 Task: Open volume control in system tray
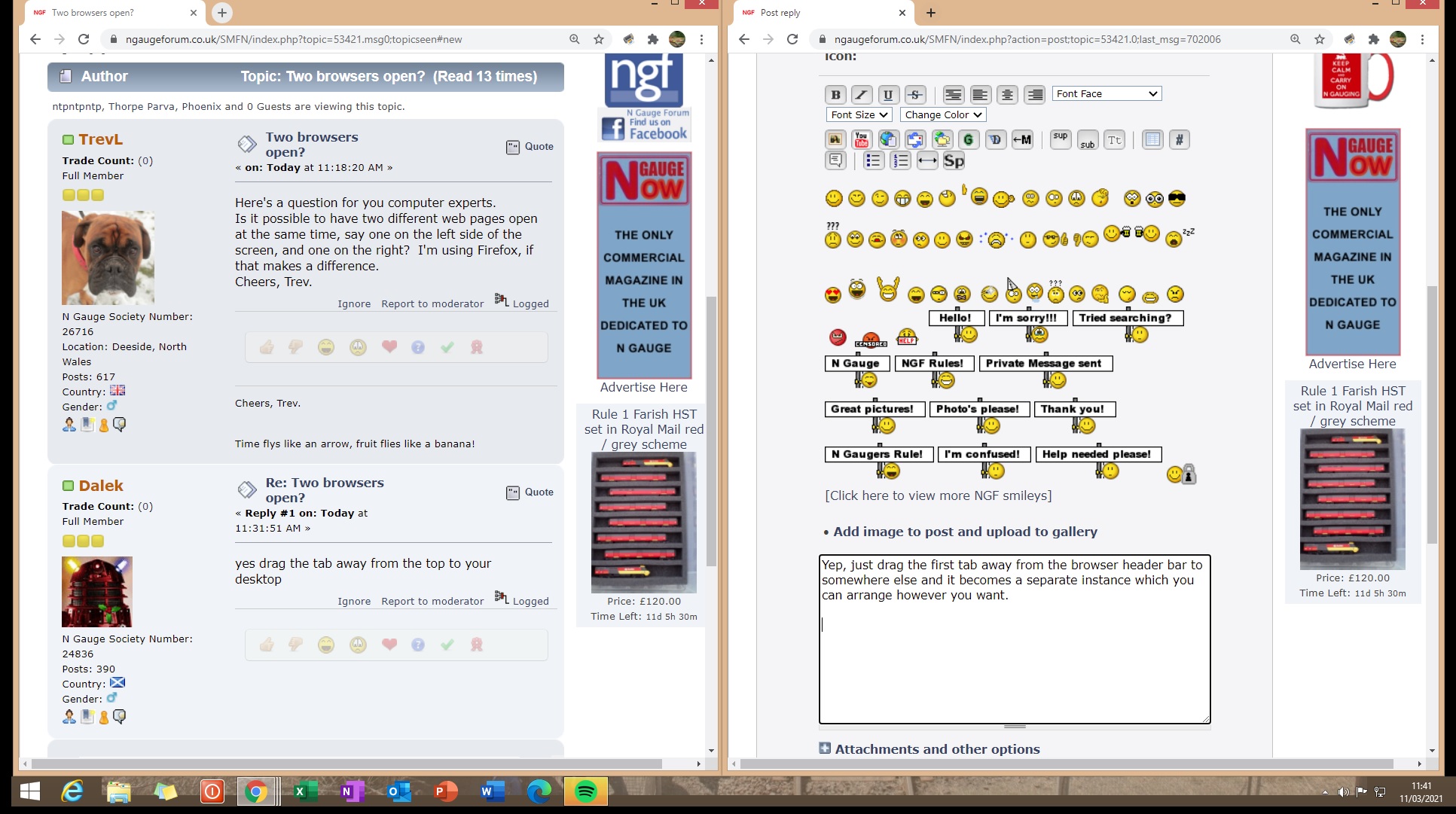click(1343, 791)
